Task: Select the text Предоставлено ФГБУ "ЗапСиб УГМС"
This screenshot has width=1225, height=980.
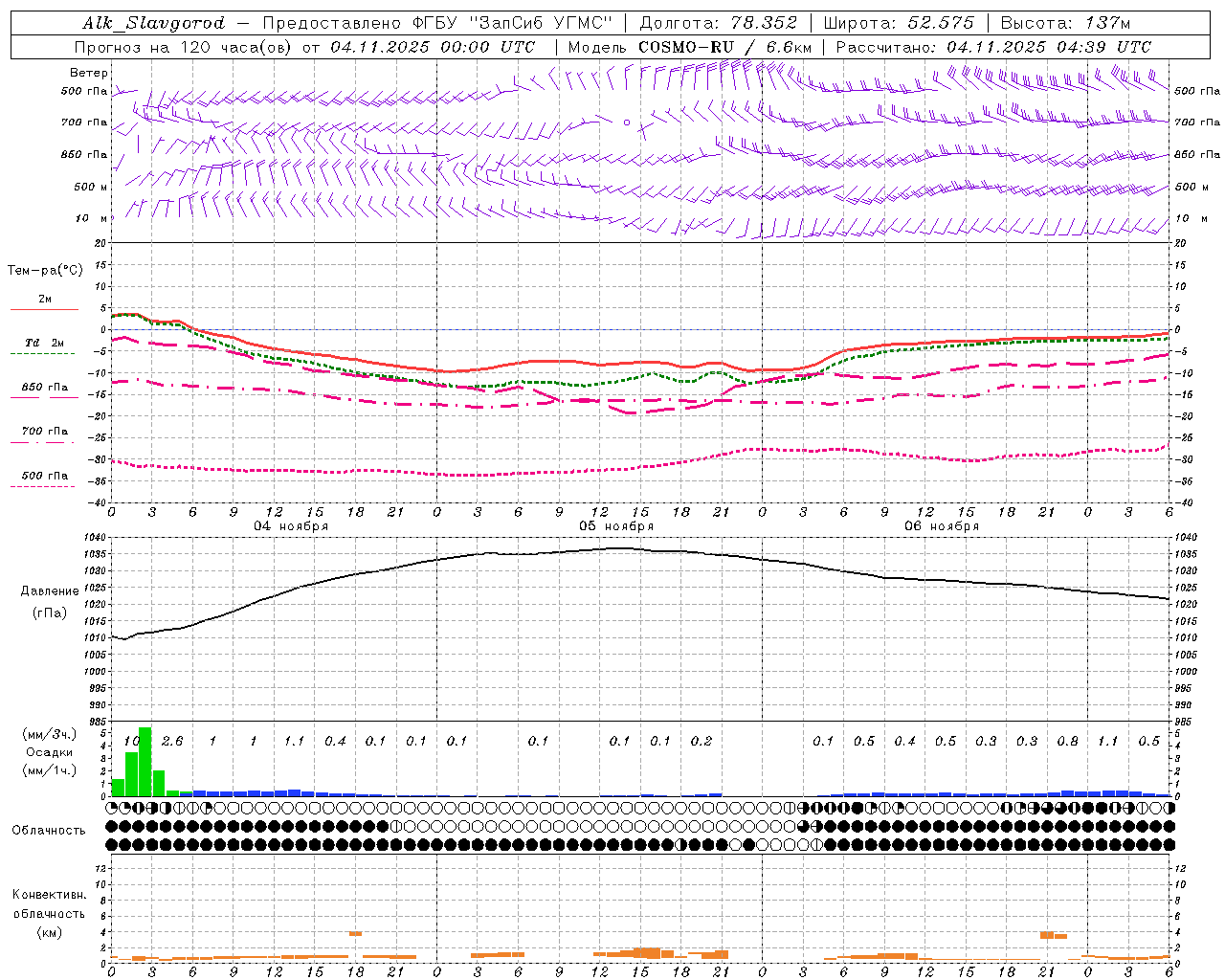Action: pos(437,23)
